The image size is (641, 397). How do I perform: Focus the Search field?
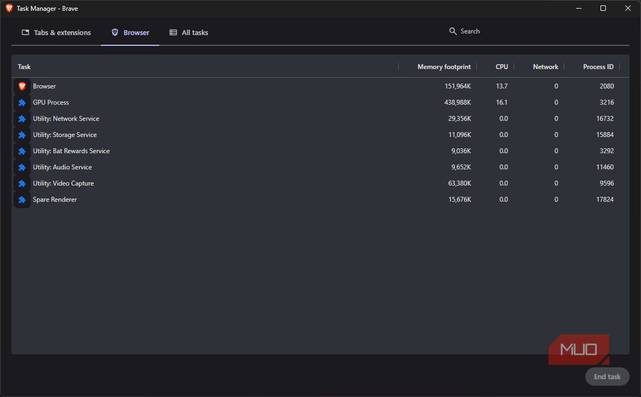coord(536,31)
